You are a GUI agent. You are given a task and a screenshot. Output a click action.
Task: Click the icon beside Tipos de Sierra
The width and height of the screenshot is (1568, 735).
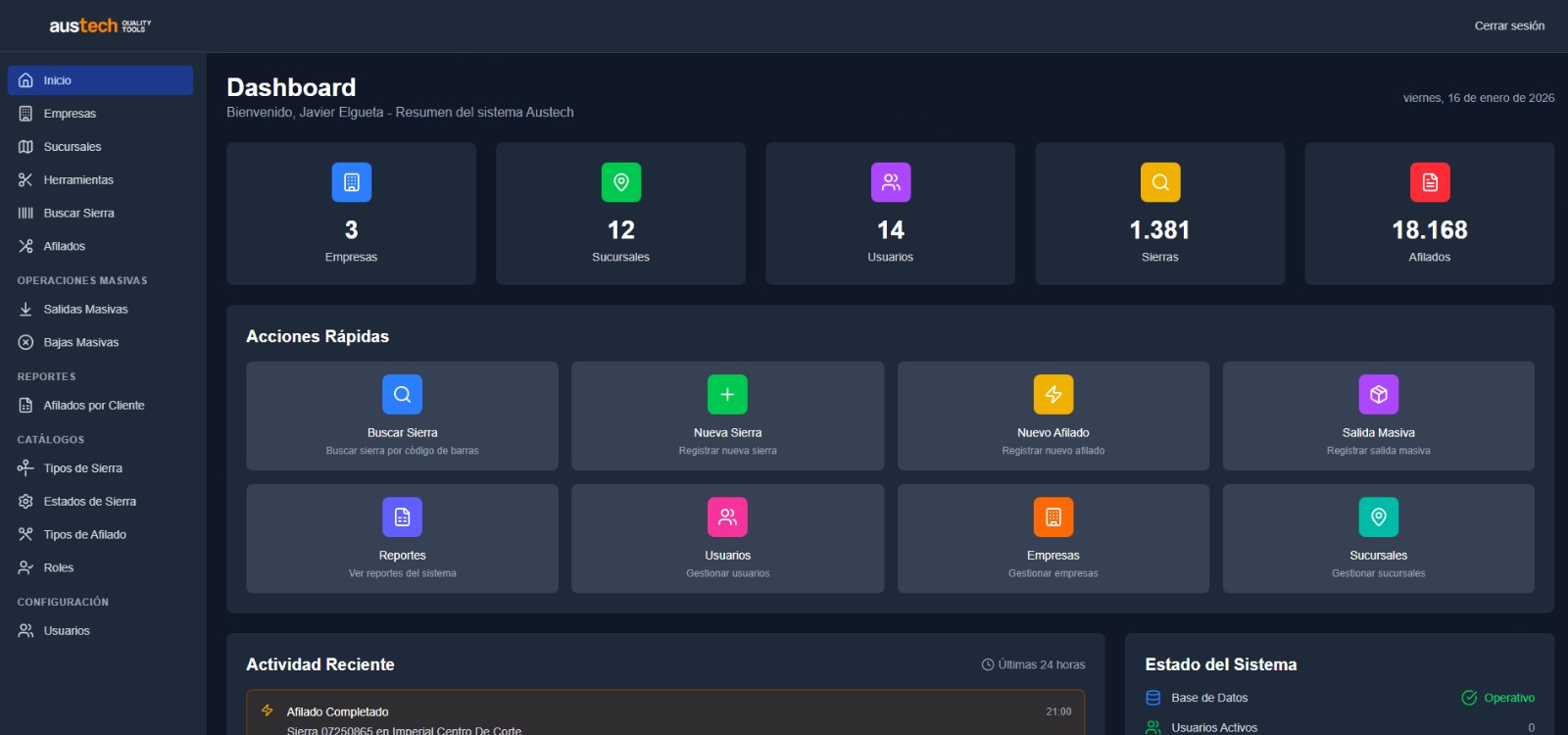point(25,468)
